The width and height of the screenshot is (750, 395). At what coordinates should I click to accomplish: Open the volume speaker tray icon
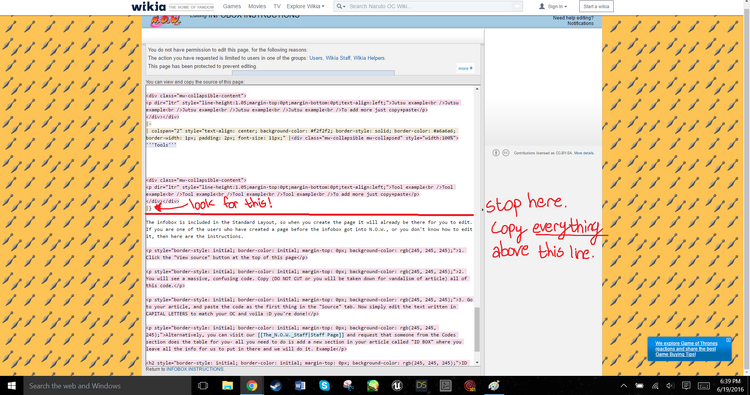(670, 386)
